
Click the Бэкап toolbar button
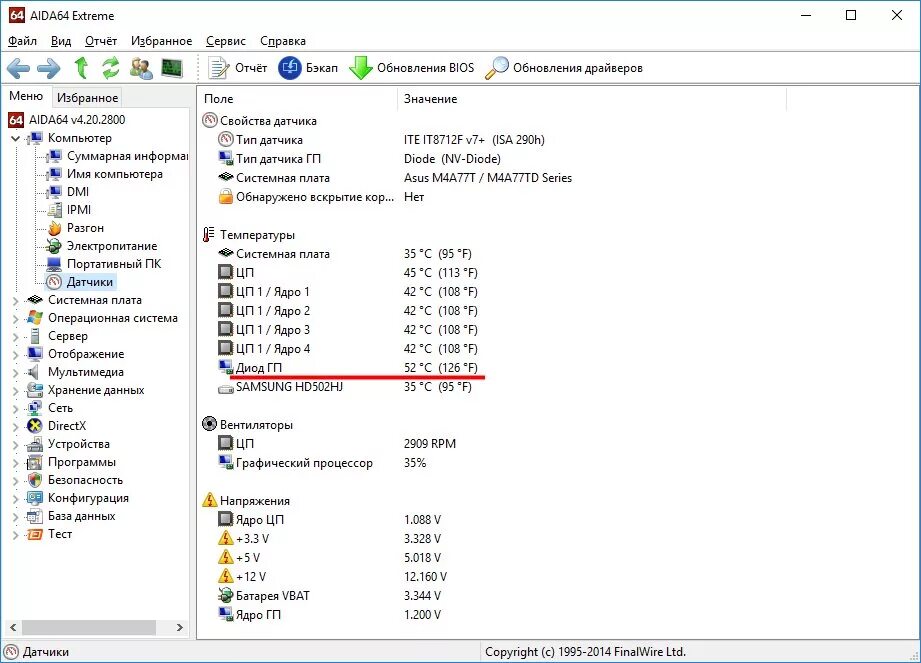click(x=308, y=68)
